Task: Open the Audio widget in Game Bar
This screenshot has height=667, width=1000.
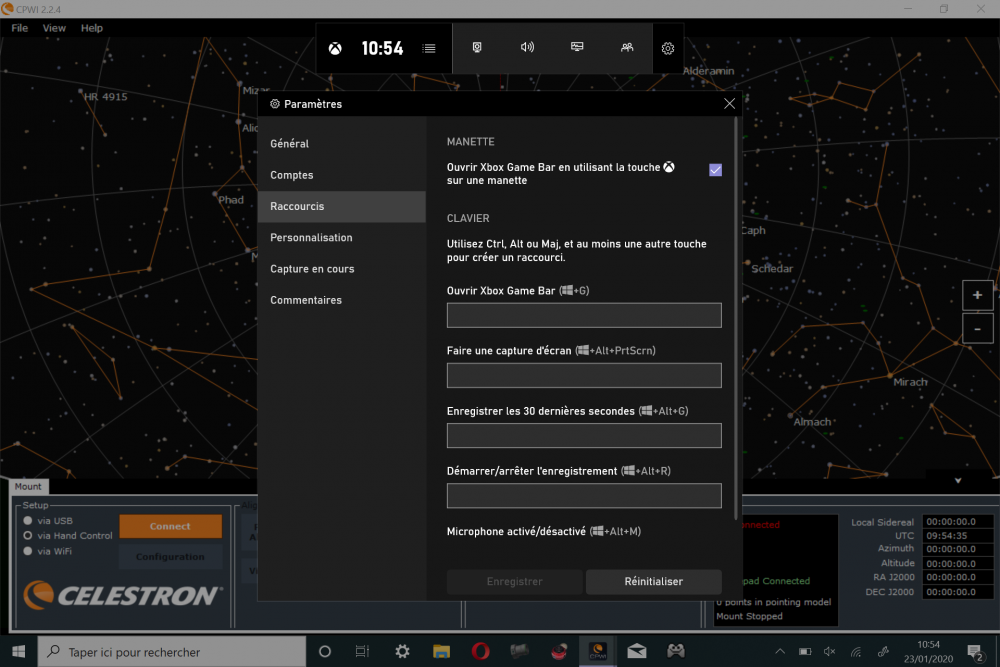Action: tap(528, 48)
